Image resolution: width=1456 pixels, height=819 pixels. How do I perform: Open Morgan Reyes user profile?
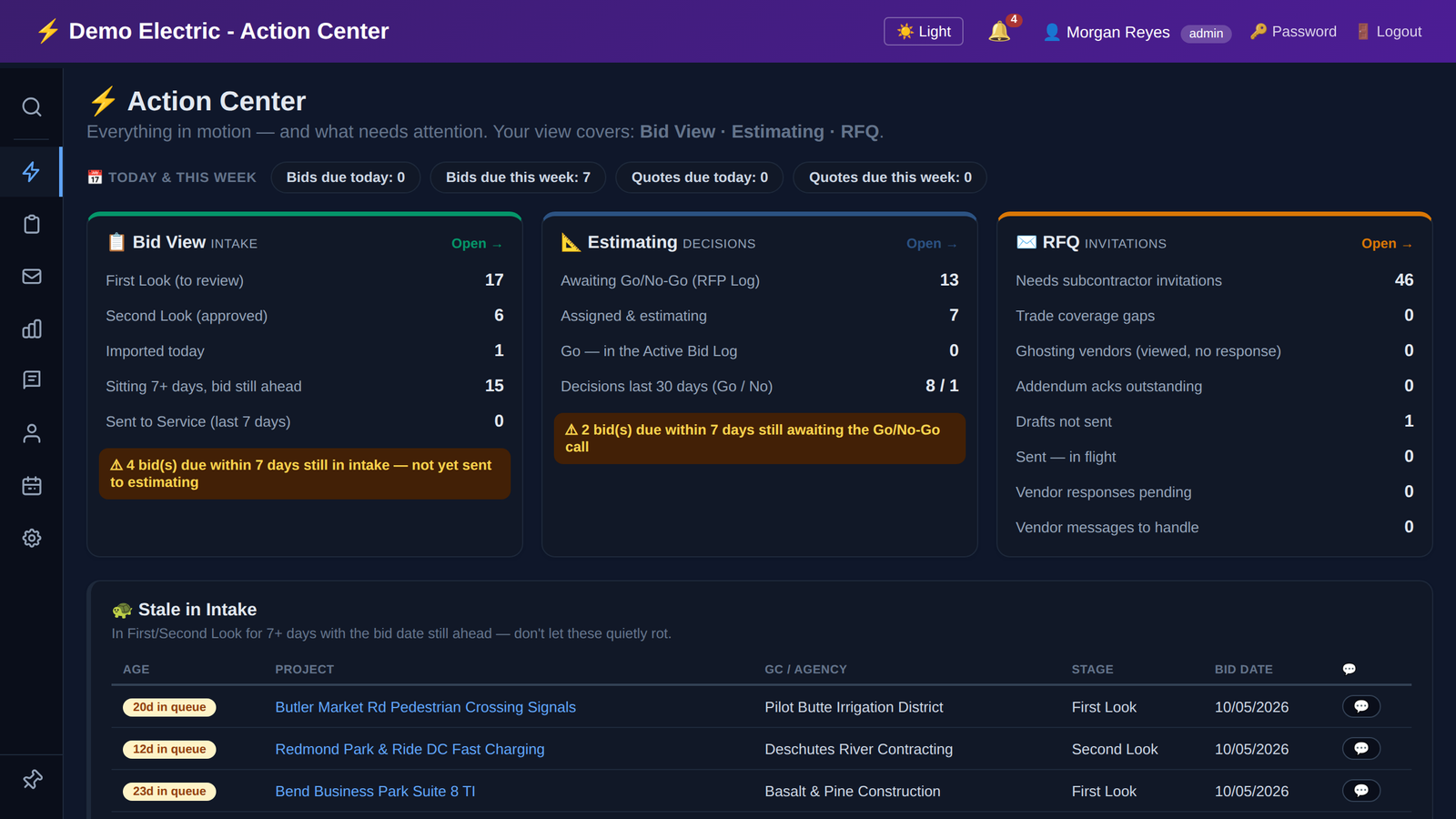[1107, 33]
